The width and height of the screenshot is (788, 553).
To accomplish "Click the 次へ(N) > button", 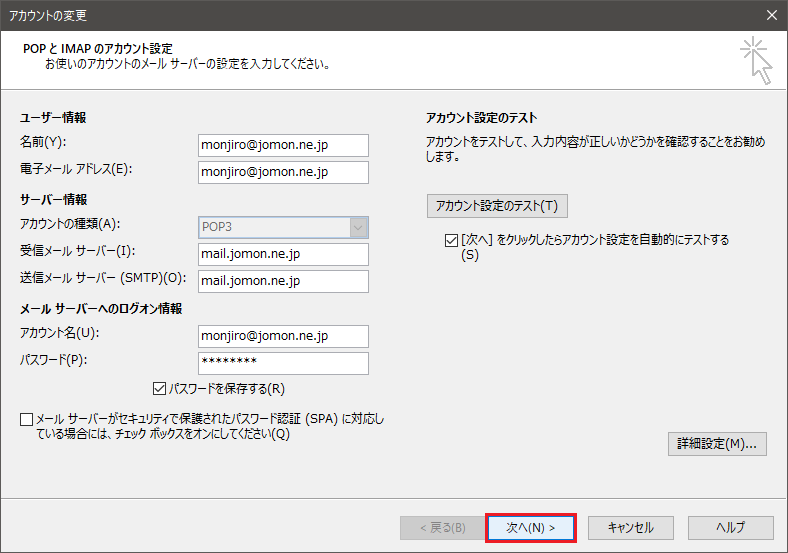I will (530, 527).
